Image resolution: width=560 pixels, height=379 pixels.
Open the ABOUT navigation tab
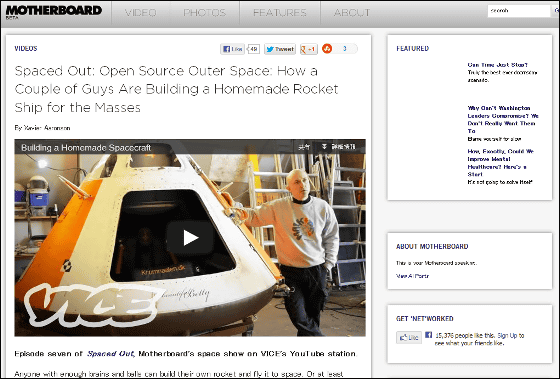[352, 13]
